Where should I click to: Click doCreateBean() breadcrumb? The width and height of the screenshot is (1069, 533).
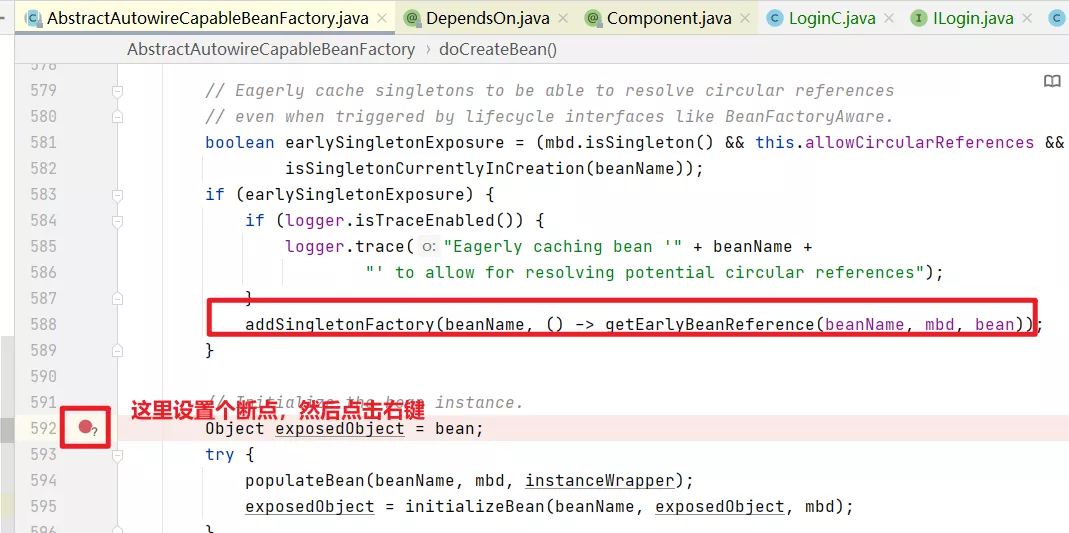[x=498, y=50]
